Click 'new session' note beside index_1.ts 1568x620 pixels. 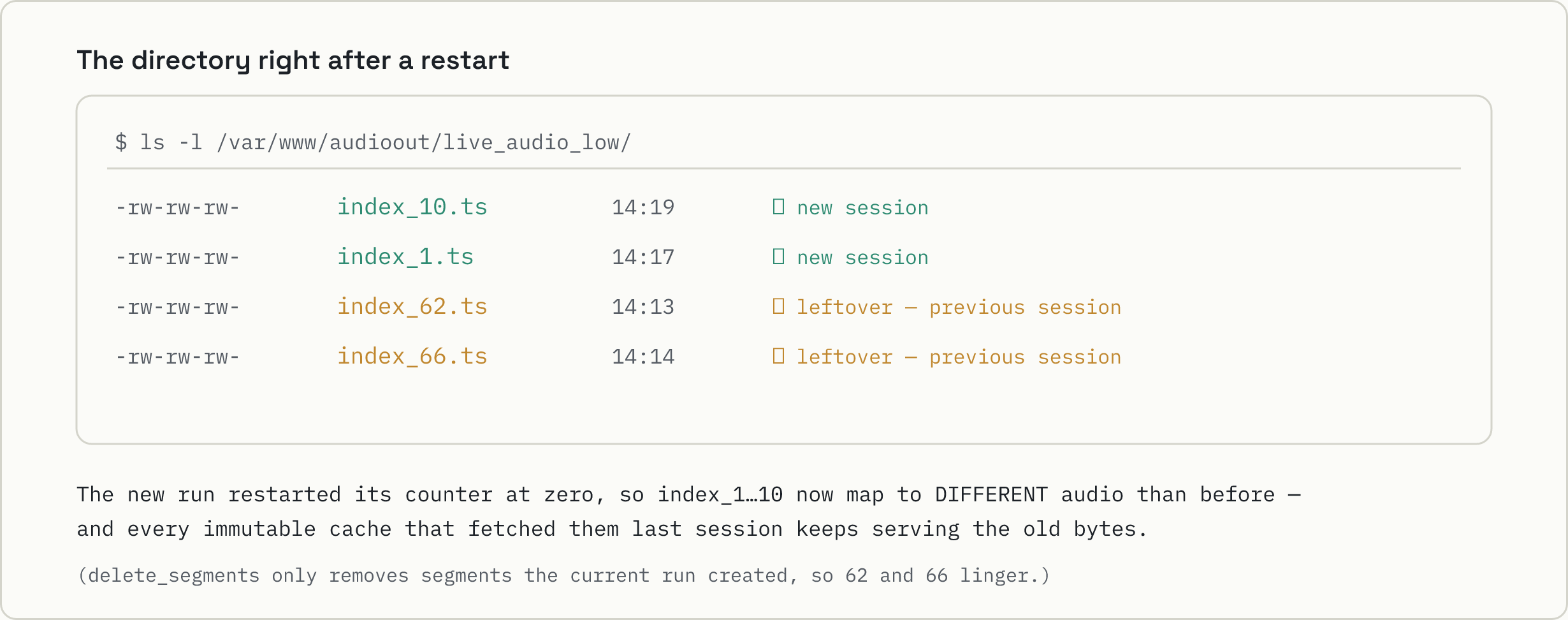click(x=862, y=258)
